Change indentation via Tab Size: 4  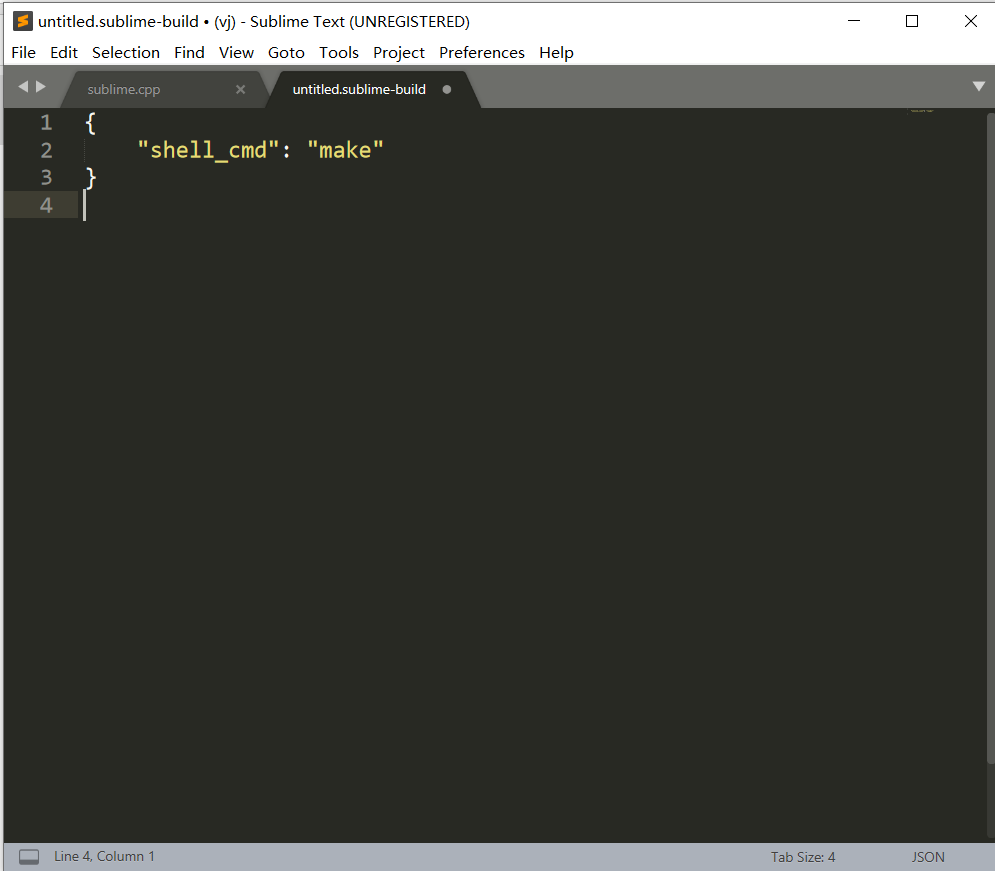click(803, 857)
